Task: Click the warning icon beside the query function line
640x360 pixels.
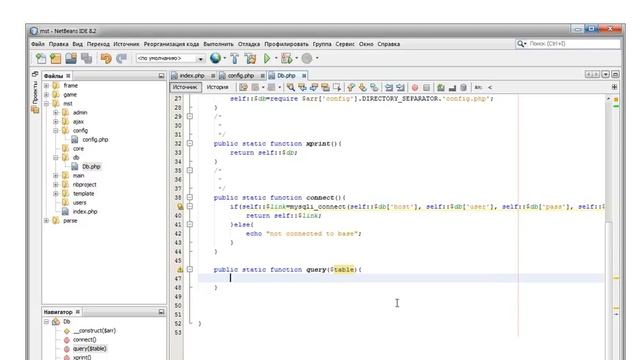Action: (x=180, y=270)
